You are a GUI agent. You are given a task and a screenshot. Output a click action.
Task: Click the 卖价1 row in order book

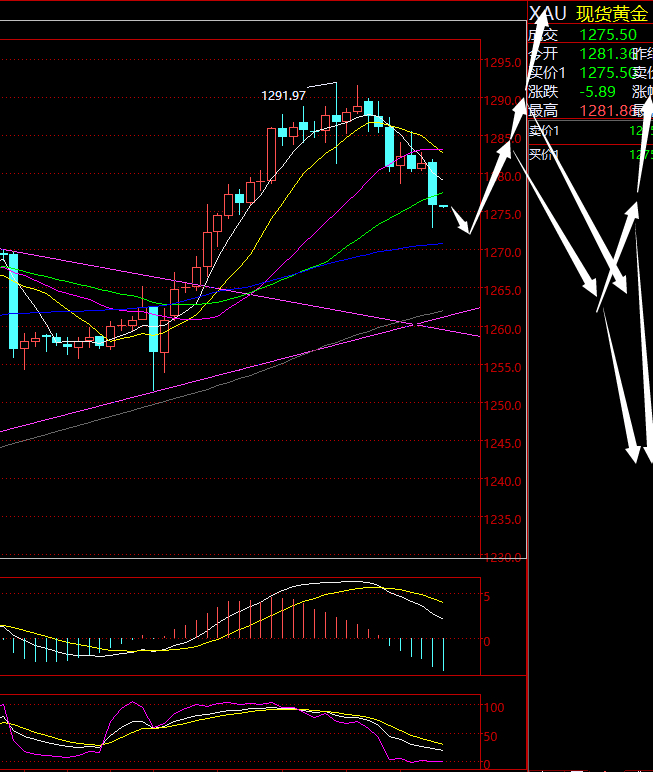(590, 131)
